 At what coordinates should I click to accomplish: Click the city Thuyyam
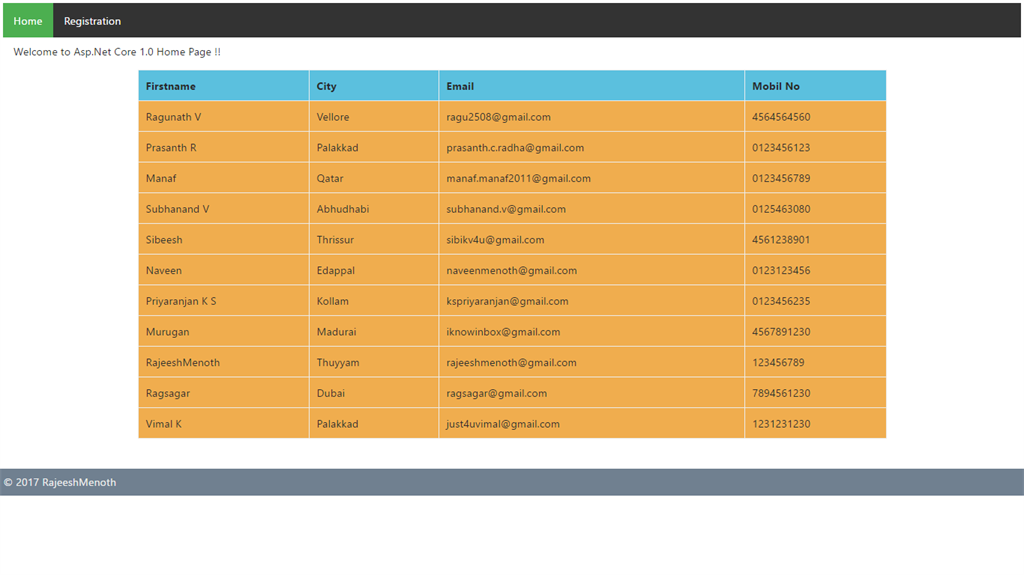(338, 363)
